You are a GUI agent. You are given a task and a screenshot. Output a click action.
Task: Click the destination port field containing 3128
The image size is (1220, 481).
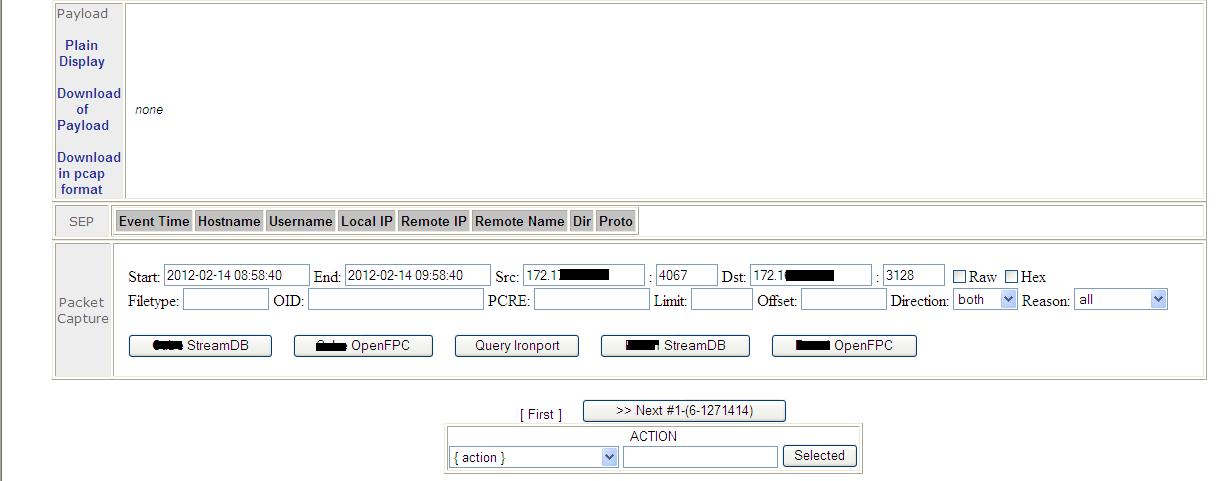pyautogui.click(x=913, y=276)
